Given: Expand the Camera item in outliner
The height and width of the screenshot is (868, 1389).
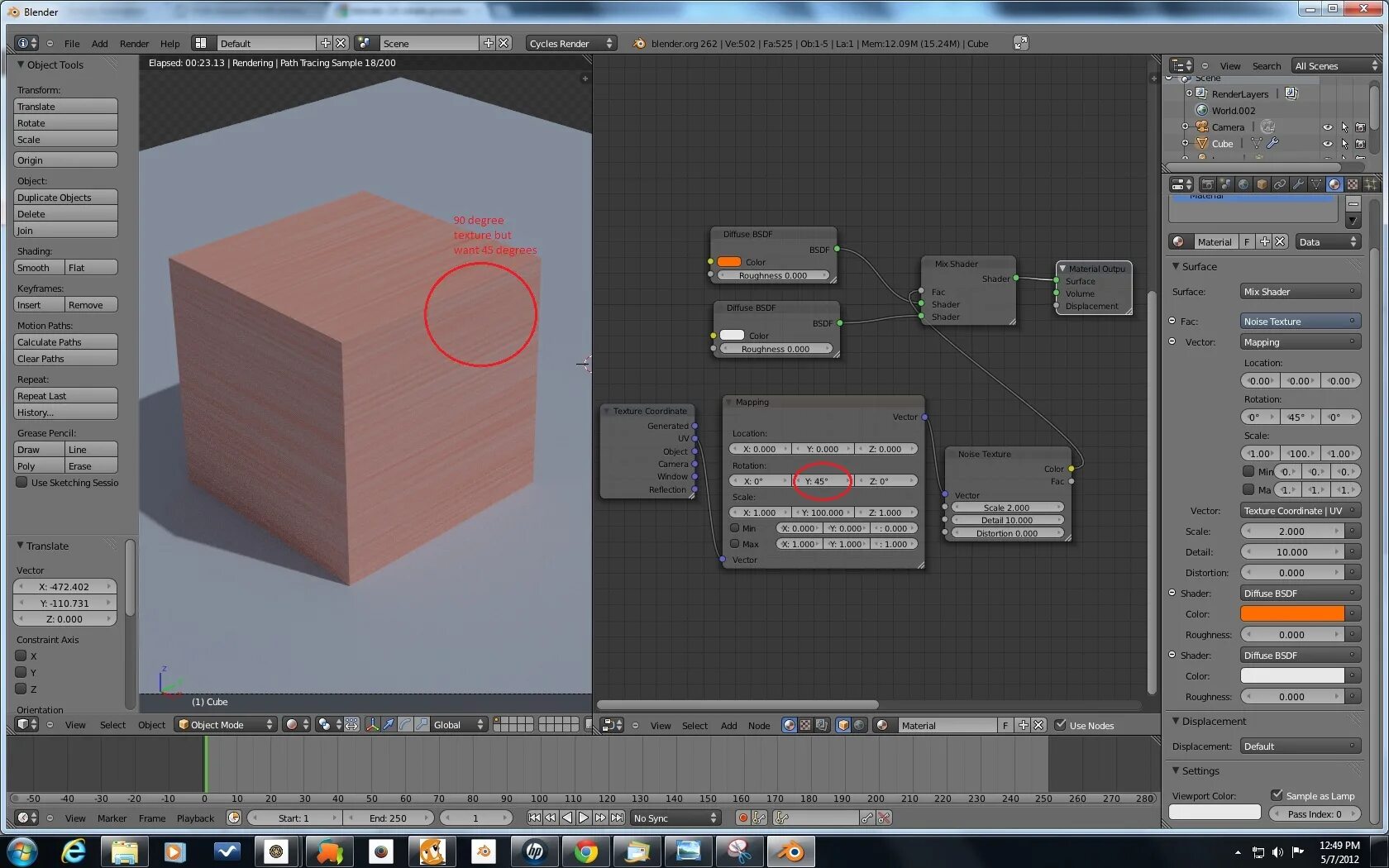Looking at the screenshot, I should pyautogui.click(x=1185, y=126).
